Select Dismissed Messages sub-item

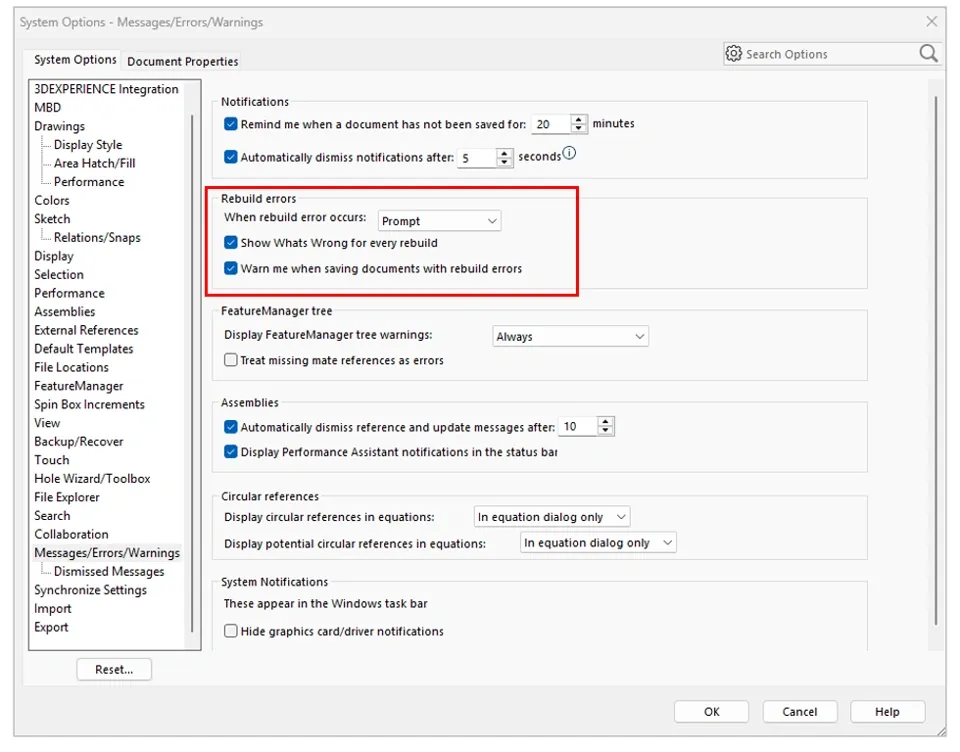(x=109, y=571)
